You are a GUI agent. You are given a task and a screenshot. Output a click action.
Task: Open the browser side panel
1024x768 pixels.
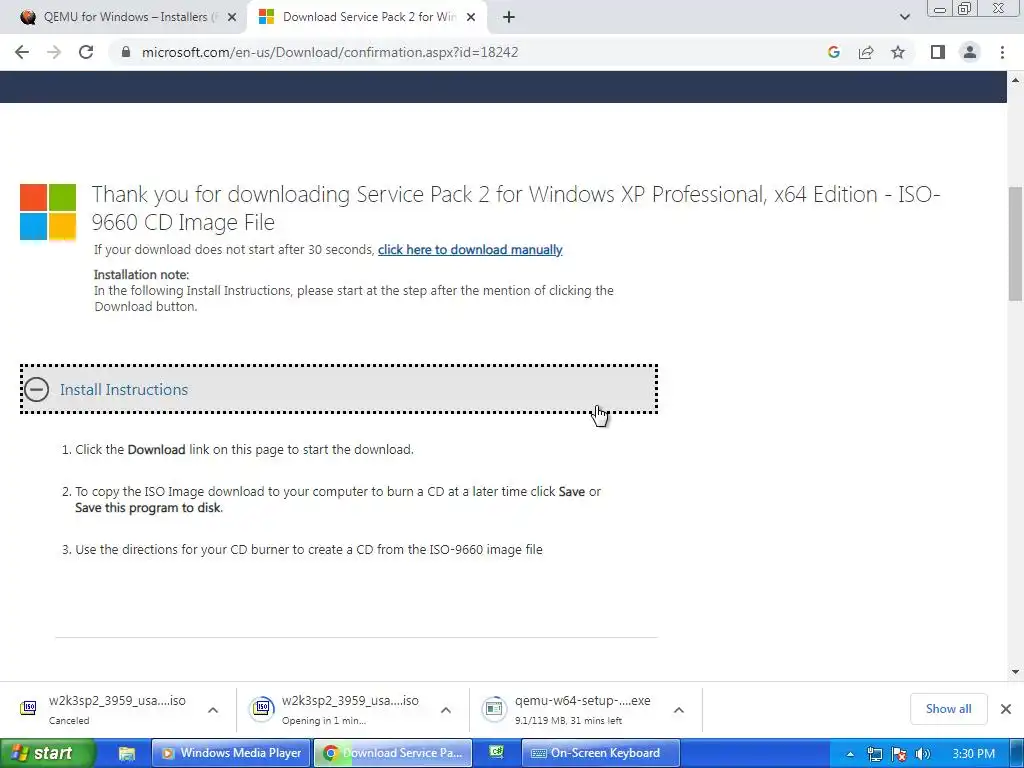[938, 52]
